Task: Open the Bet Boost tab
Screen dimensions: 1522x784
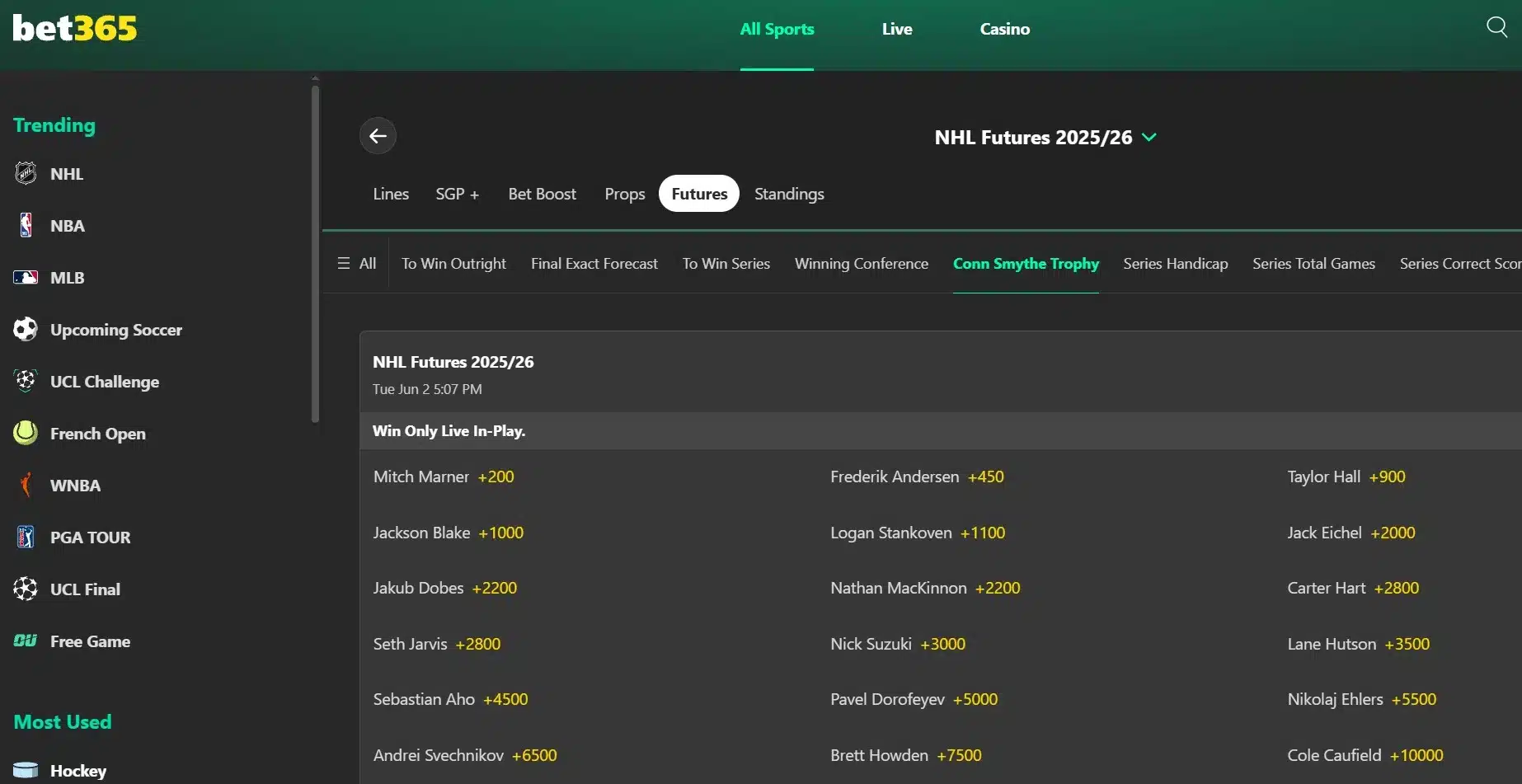Action: (542, 194)
